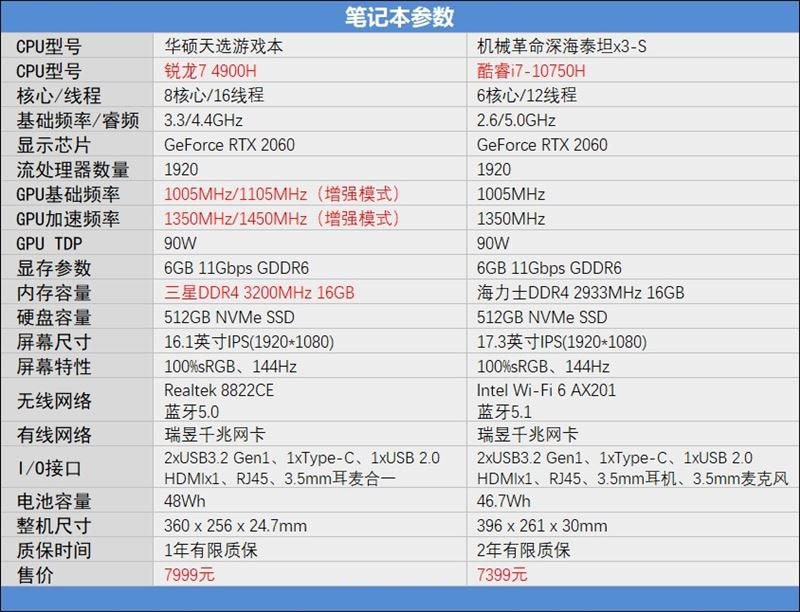Click the 屏幕特性 row label
The height and width of the screenshot is (612, 800).
point(54,366)
